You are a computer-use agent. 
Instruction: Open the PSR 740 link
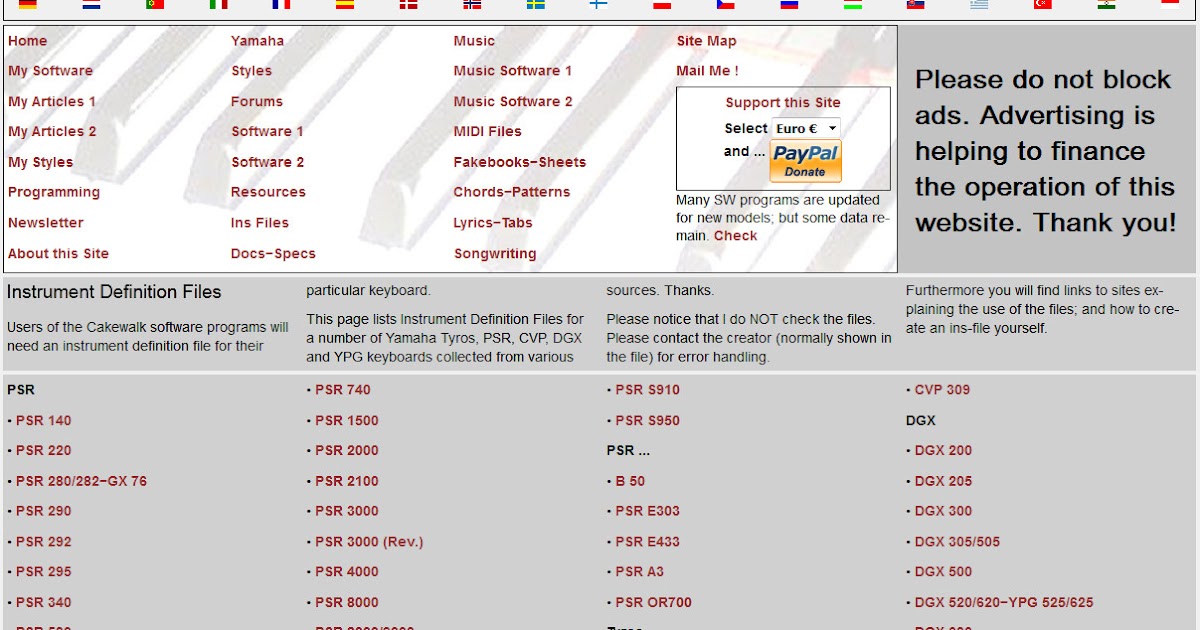pos(343,390)
